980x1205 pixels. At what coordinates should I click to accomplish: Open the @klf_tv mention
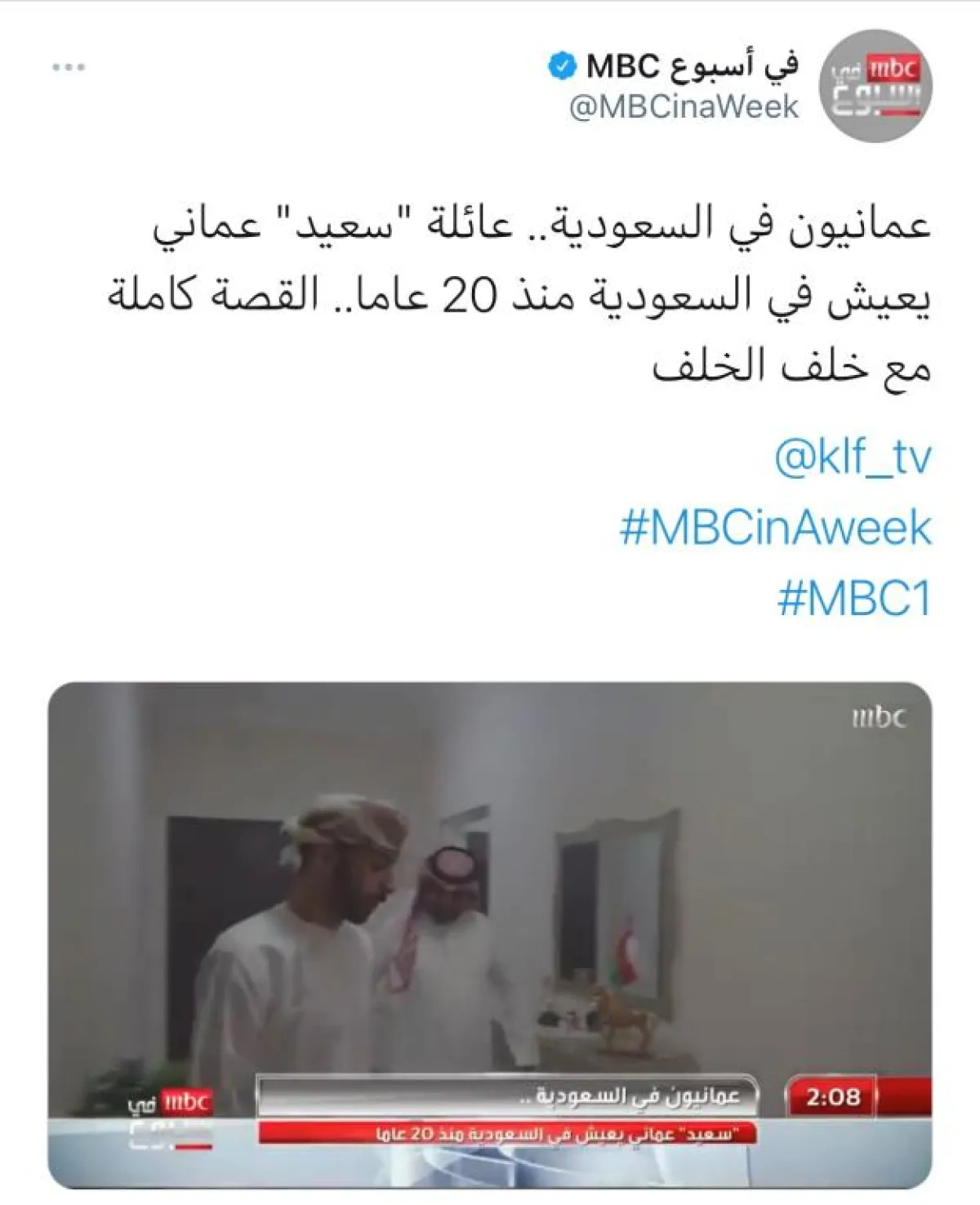(852, 458)
